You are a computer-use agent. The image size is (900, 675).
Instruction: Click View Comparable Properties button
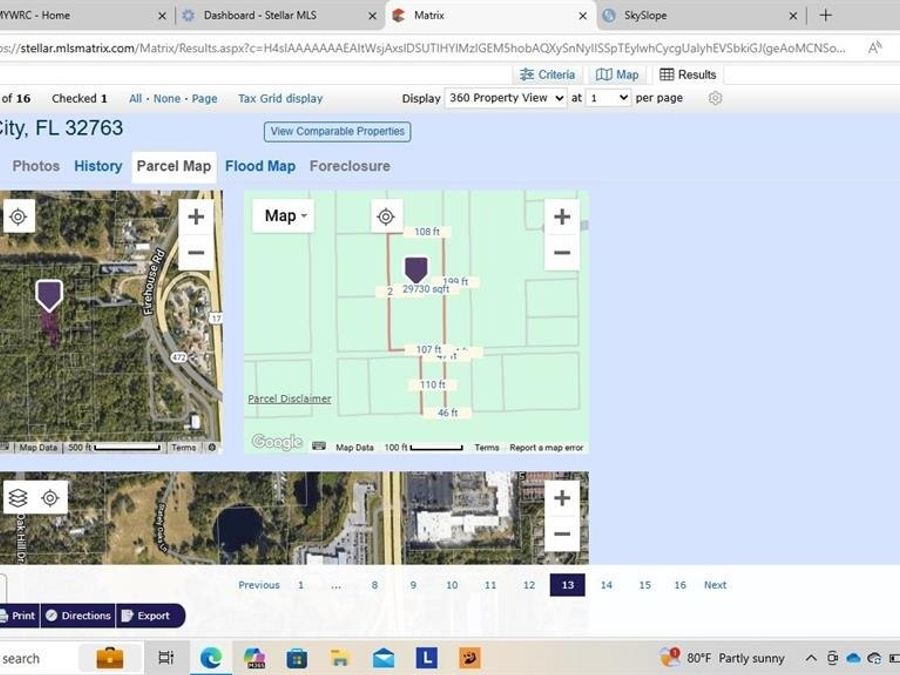tap(337, 131)
